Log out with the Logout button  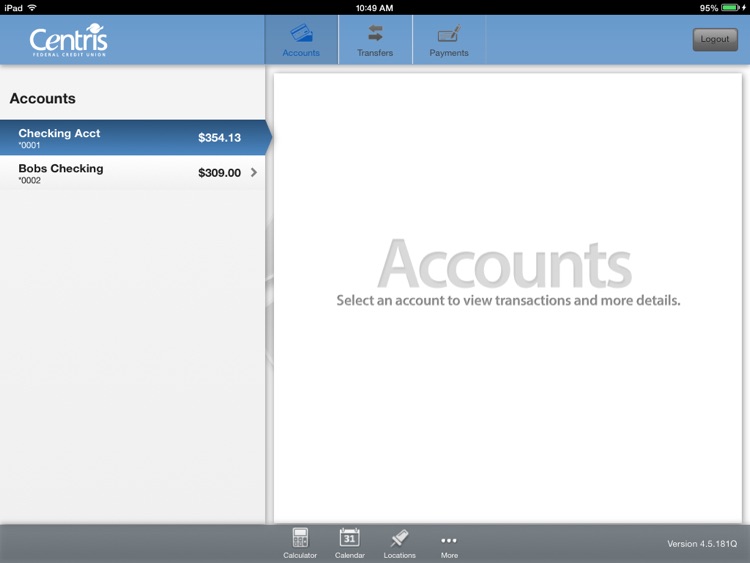[x=715, y=40]
